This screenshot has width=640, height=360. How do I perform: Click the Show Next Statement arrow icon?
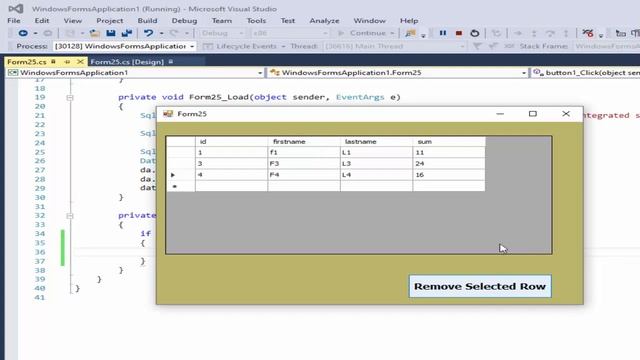[518, 33]
